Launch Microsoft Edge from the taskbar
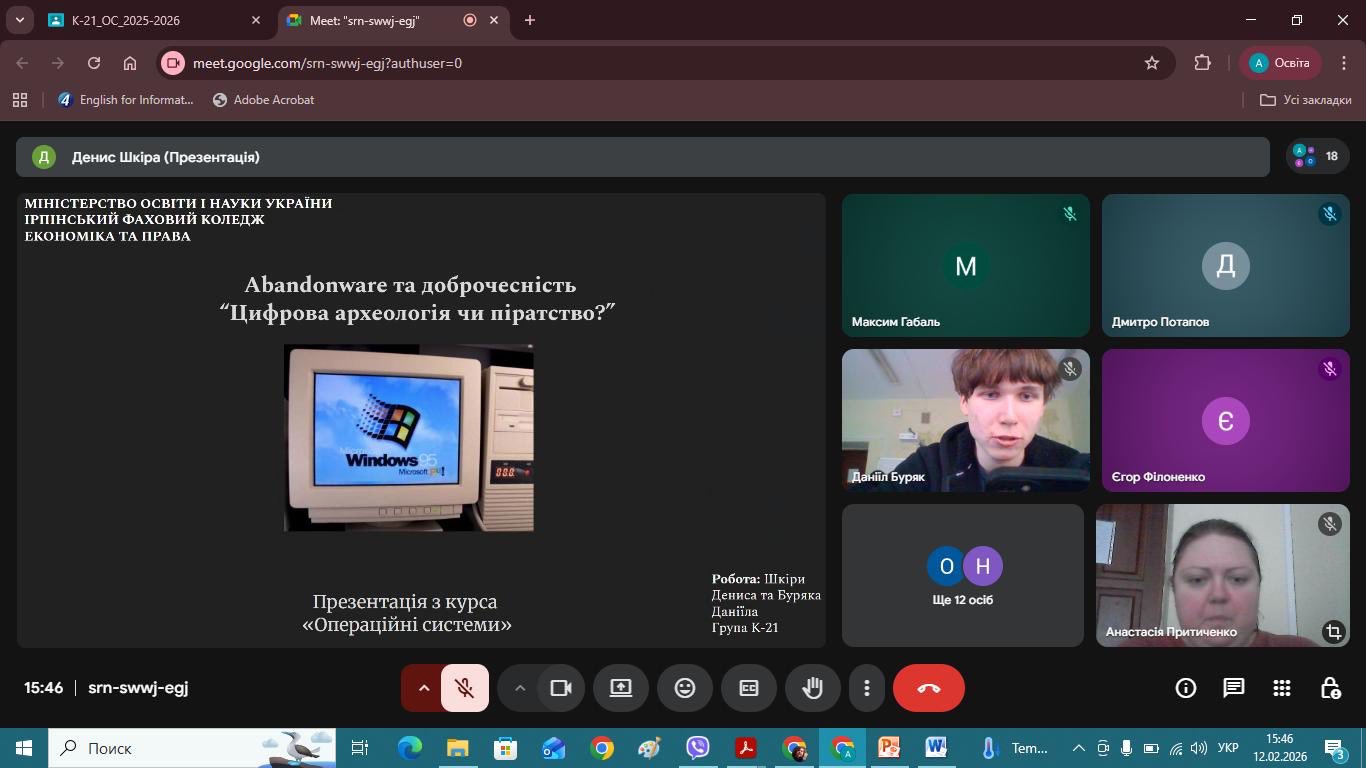Screen dimensions: 1366x768 pos(409,748)
